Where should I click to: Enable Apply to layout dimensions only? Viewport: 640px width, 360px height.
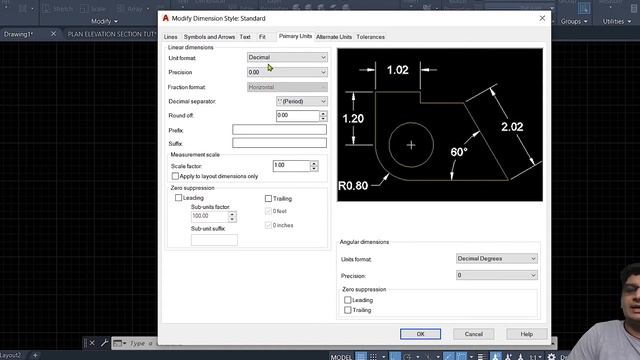pos(176,176)
